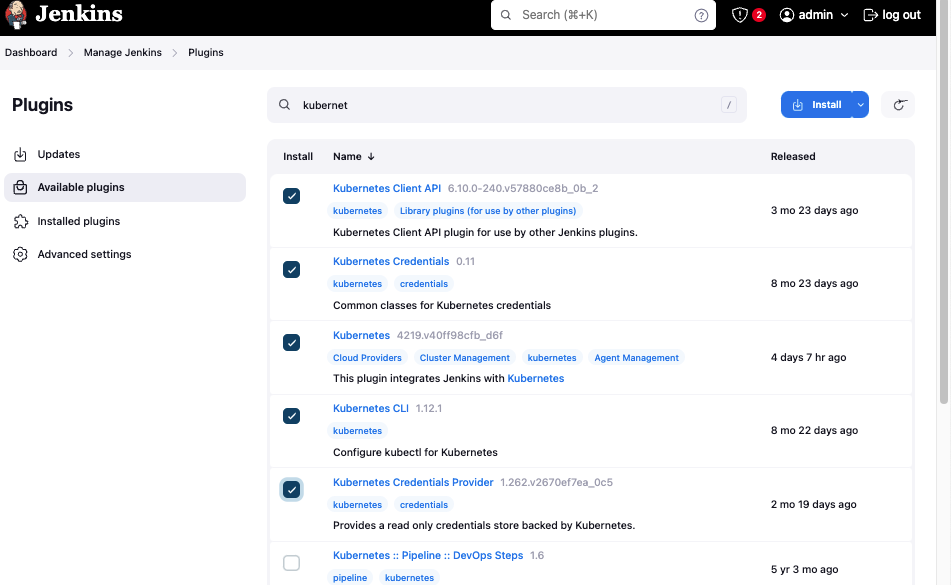This screenshot has height=585, width=951.
Task: Uncheck the Kubernetes CLI plugin
Action: coord(291,416)
